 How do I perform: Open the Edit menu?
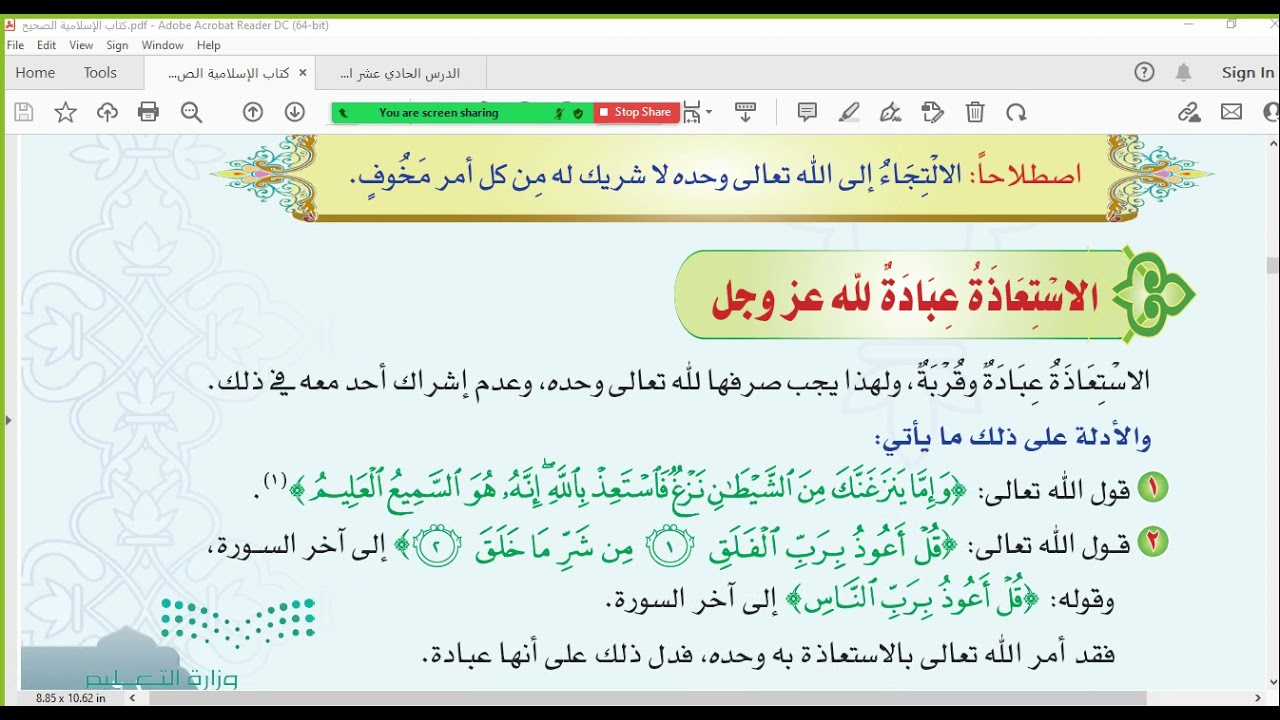pos(47,45)
